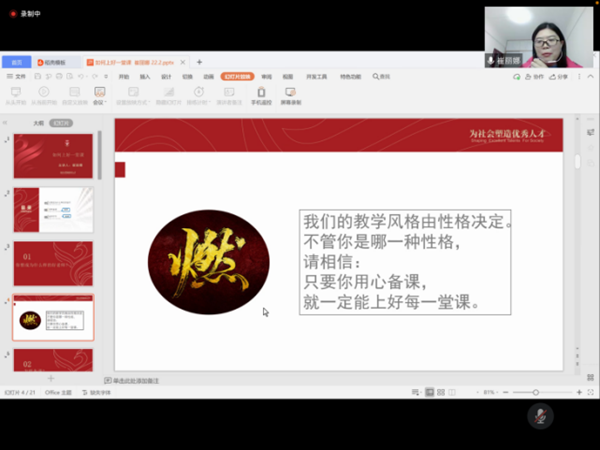Click the add new slide plus icon
600x450 pixels.
[x=50, y=379]
